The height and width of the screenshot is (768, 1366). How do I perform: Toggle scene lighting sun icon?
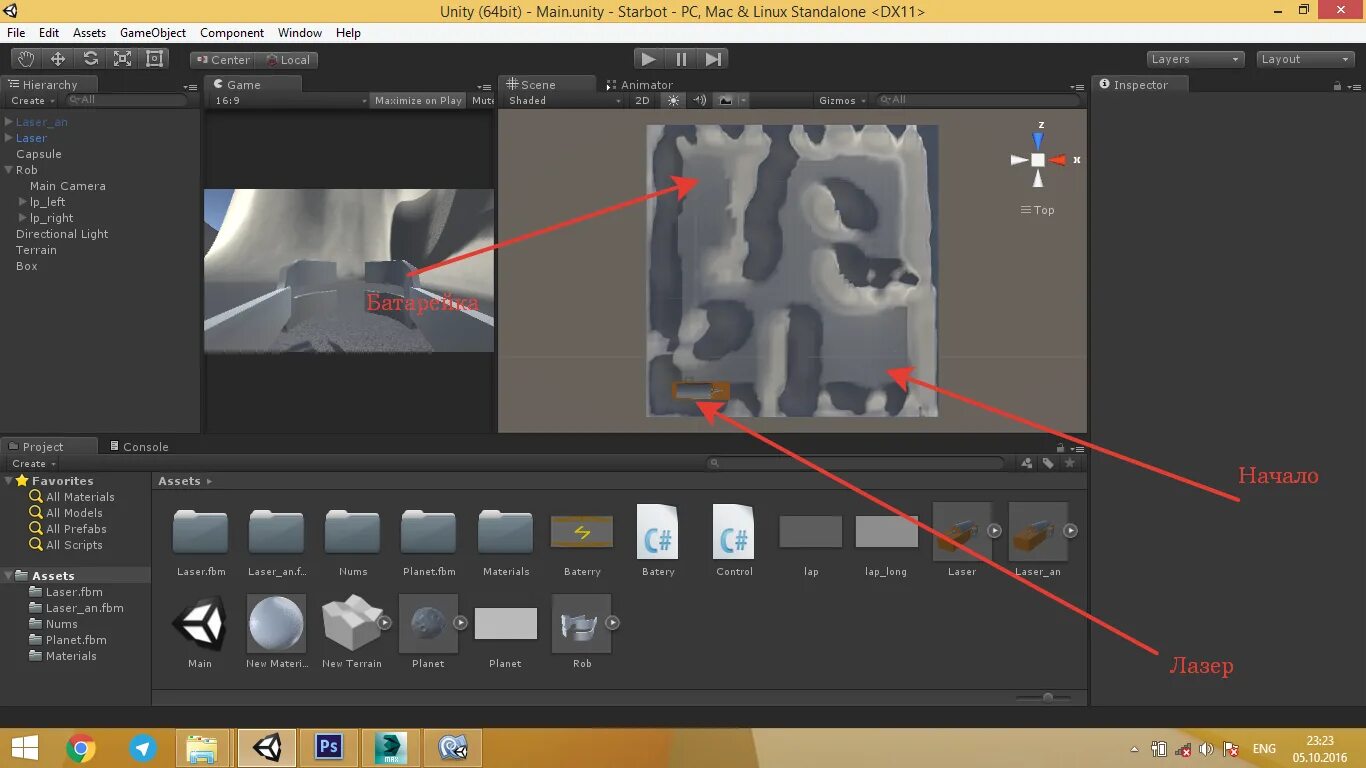673,100
